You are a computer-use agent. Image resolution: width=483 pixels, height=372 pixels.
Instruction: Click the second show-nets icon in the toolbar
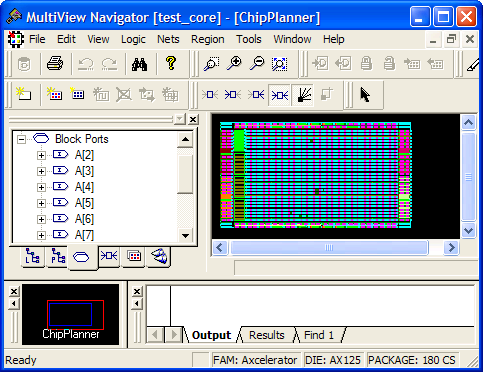(x=233, y=95)
